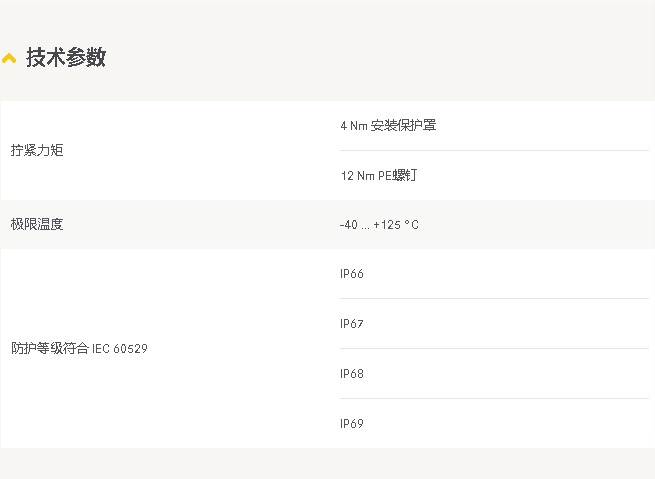Select the 防护等级符合 IEC 60529 label
The height and width of the screenshot is (479, 655).
(x=79, y=348)
